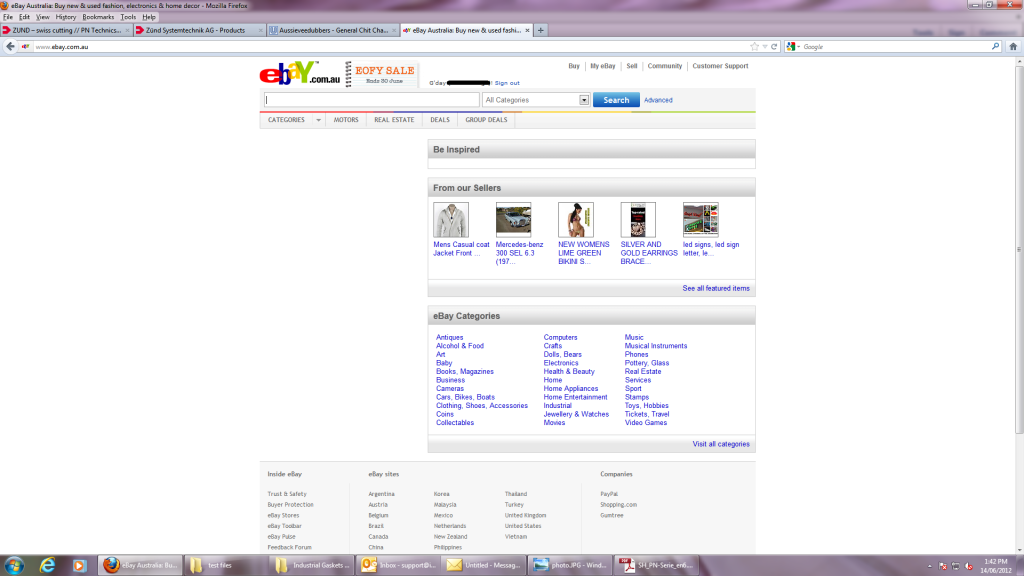Open the EOFY SALE banner

[x=382, y=74]
